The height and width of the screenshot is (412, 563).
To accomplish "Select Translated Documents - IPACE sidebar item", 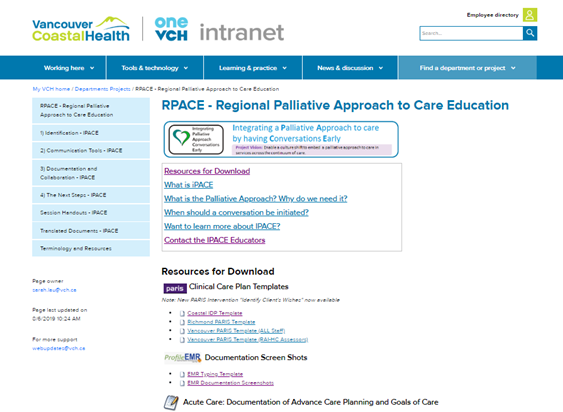I will tap(91, 231).
